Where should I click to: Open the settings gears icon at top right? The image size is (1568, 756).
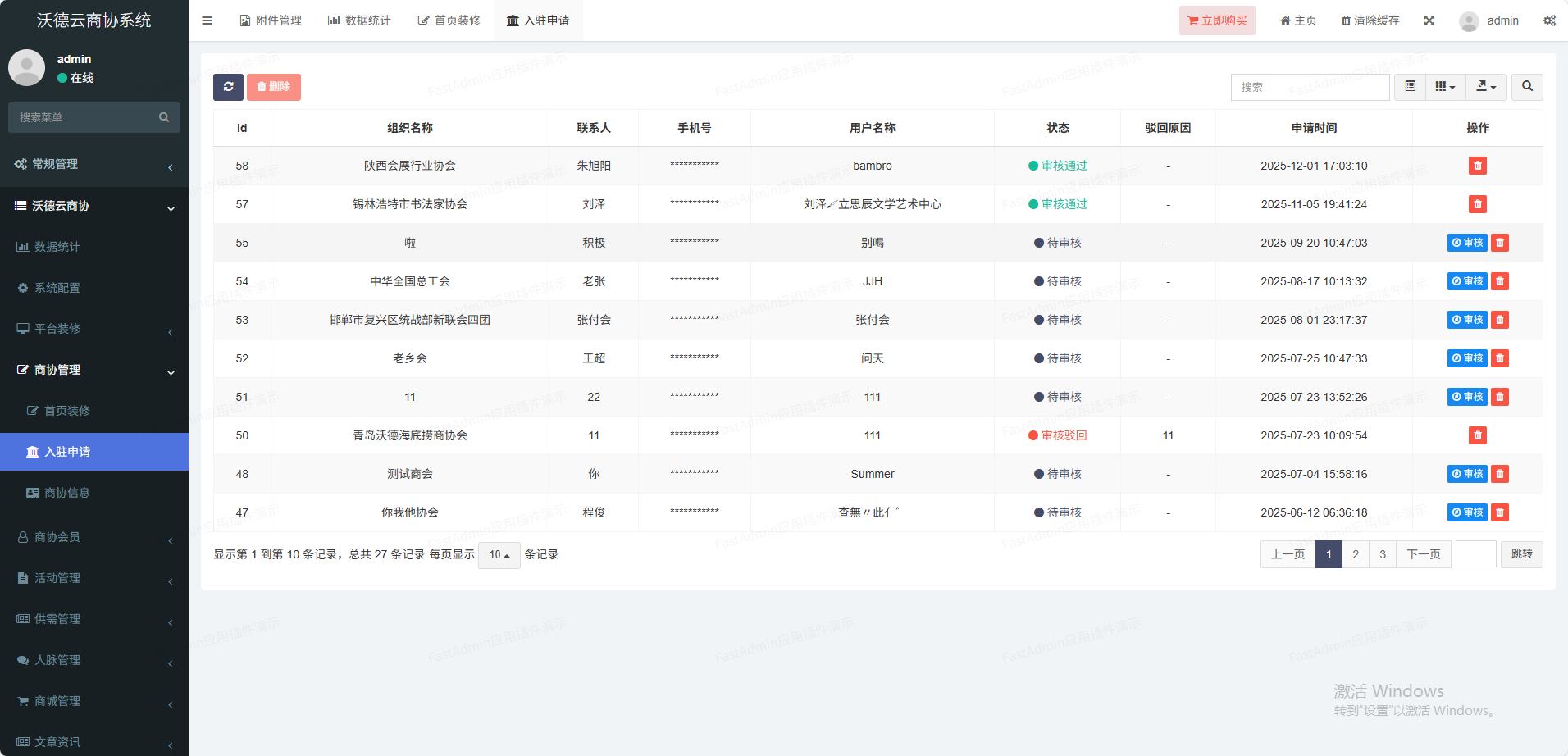coord(1549,20)
